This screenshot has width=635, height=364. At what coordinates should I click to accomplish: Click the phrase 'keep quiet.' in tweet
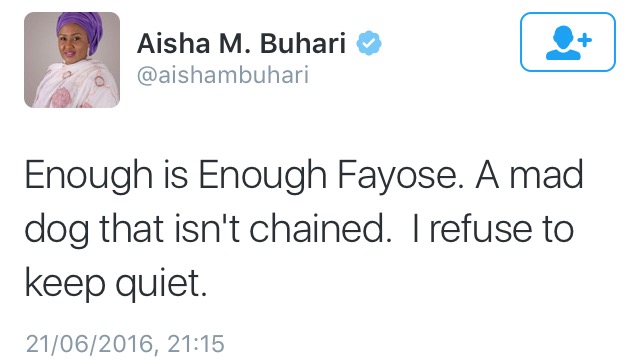point(116,283)
